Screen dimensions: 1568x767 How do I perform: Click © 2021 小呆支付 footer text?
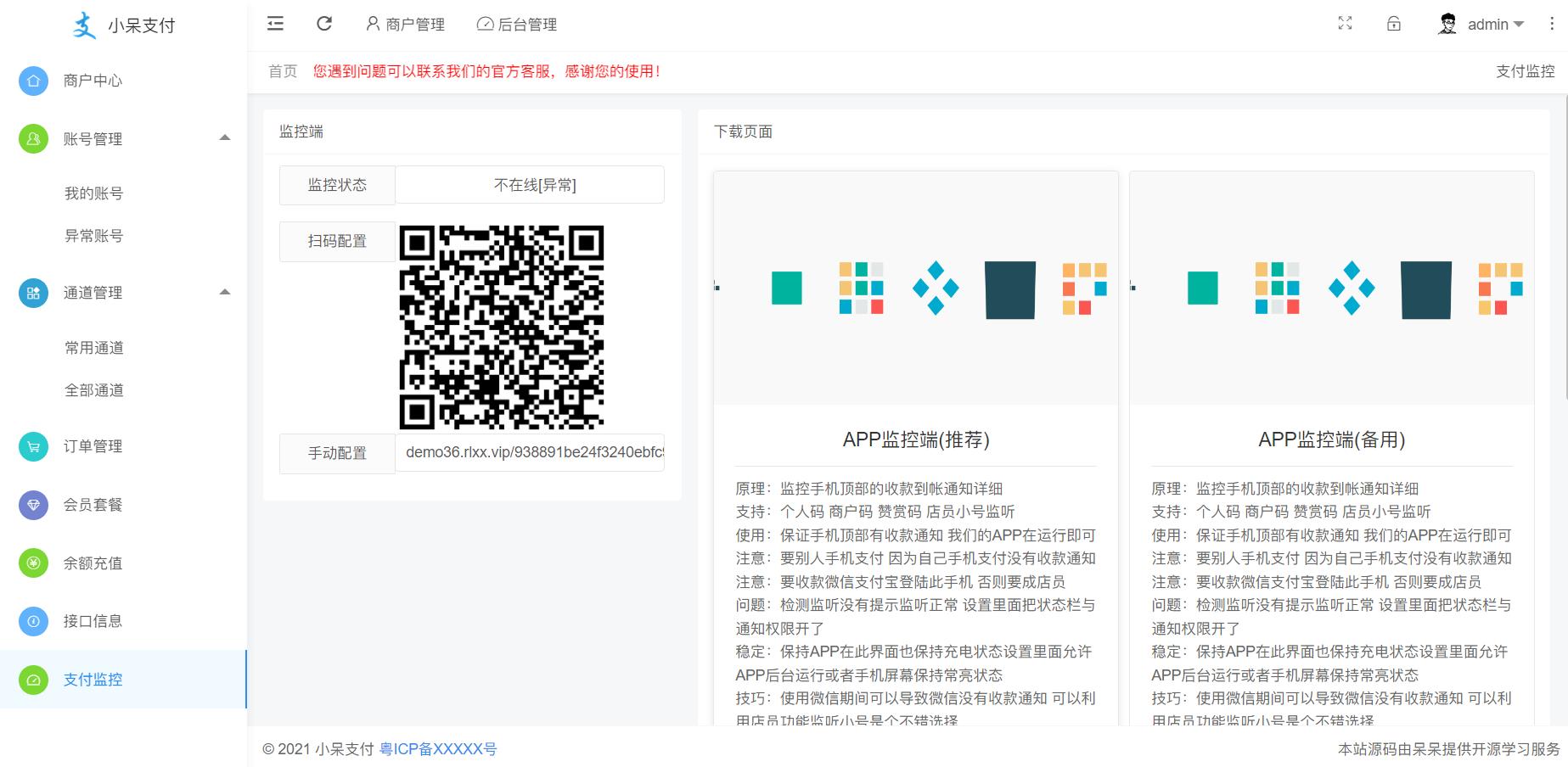point(318,749)
